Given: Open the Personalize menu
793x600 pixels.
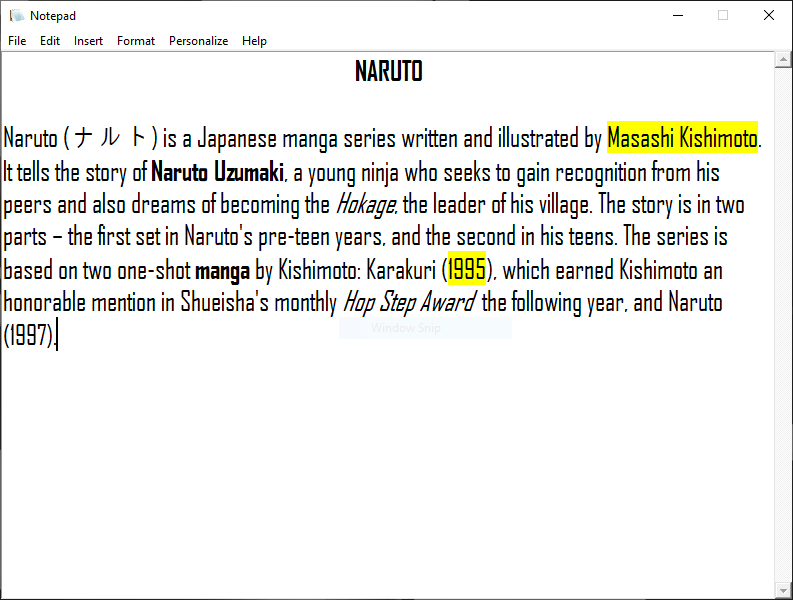Looking at the screenshot, I should coord(198,41).
